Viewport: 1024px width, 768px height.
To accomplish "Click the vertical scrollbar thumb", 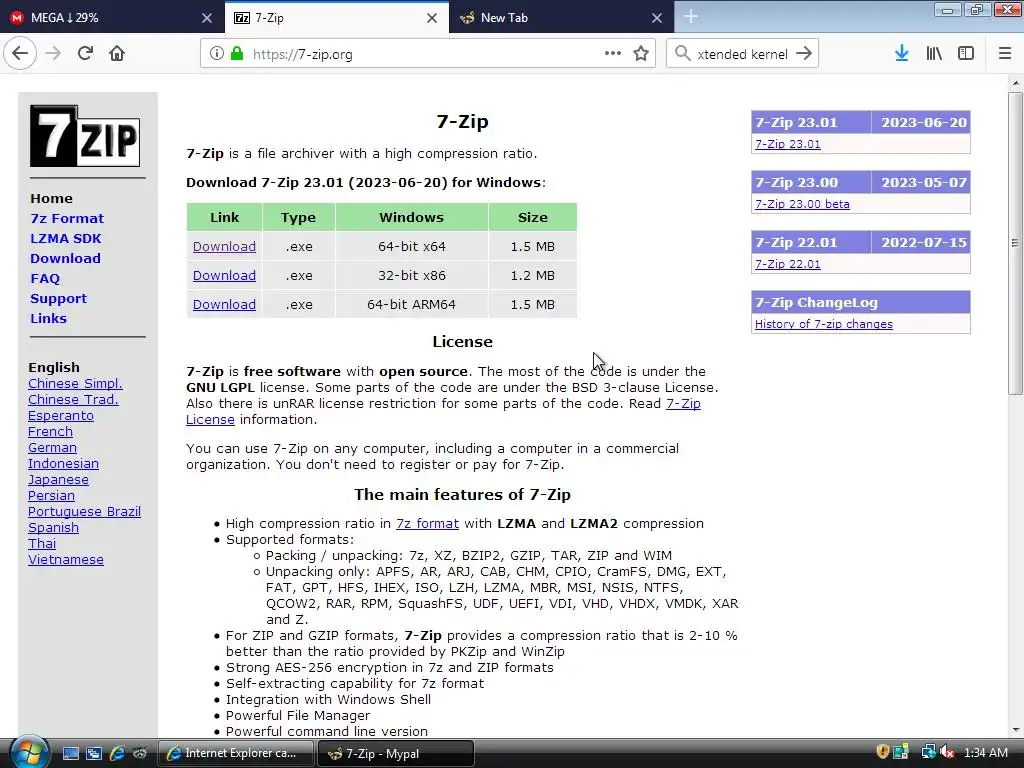I will point(1015,243).
